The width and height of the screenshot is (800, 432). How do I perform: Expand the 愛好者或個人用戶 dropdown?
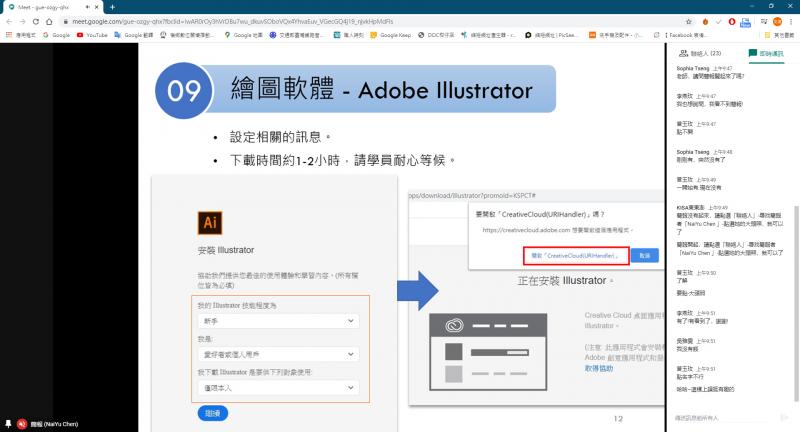pos(279,354)
